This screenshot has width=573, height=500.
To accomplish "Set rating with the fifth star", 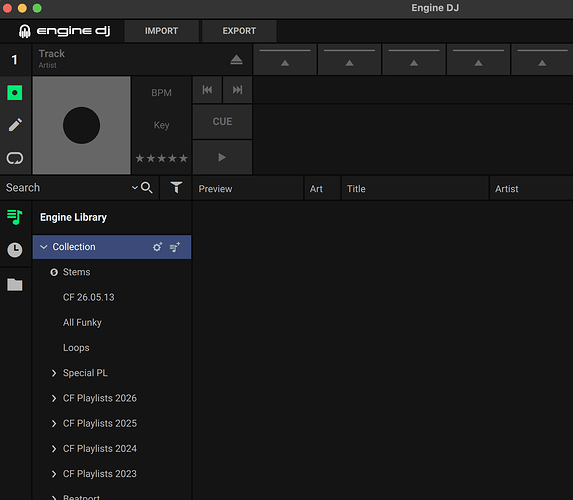I will 183,158.
